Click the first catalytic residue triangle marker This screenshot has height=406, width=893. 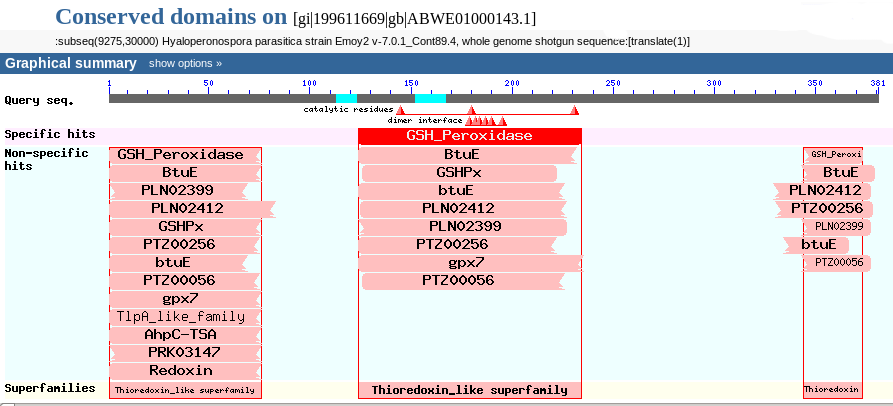[400, 110]
